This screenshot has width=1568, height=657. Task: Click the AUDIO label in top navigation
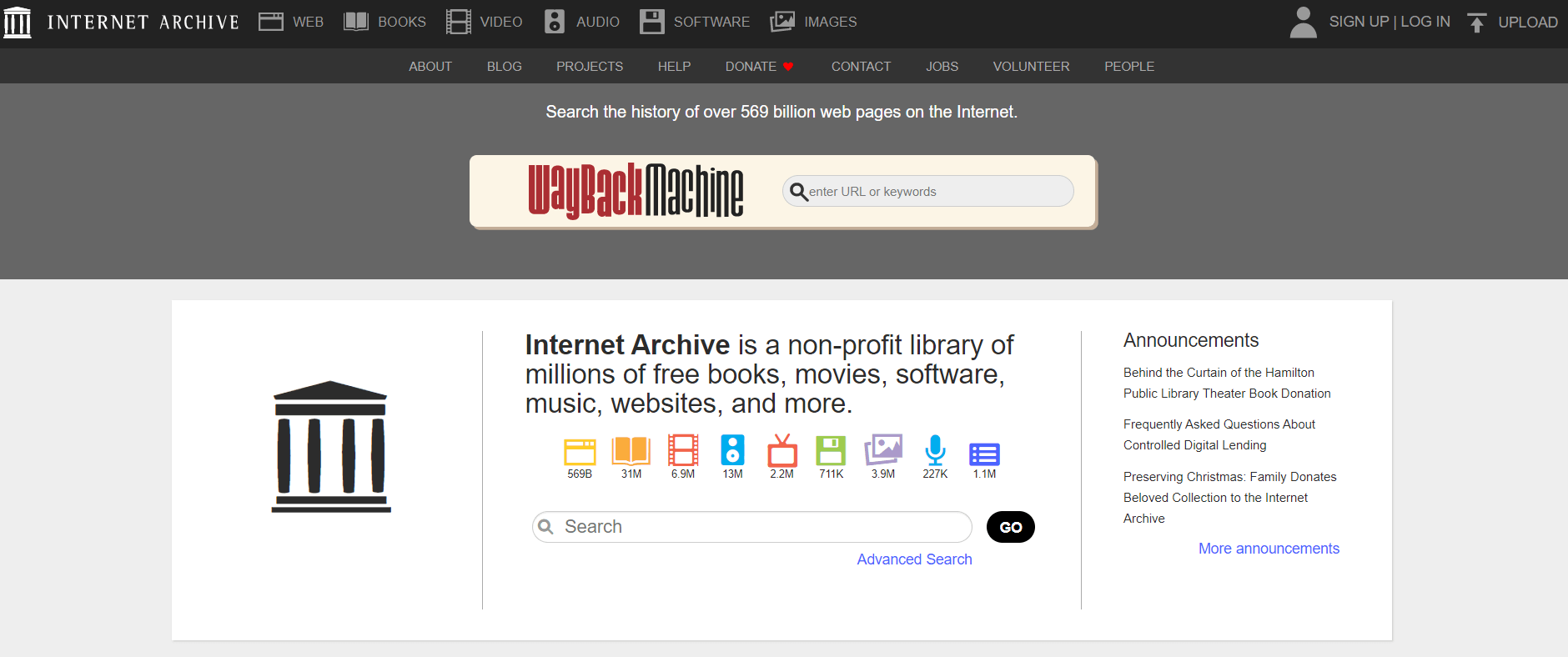(598, 22)
